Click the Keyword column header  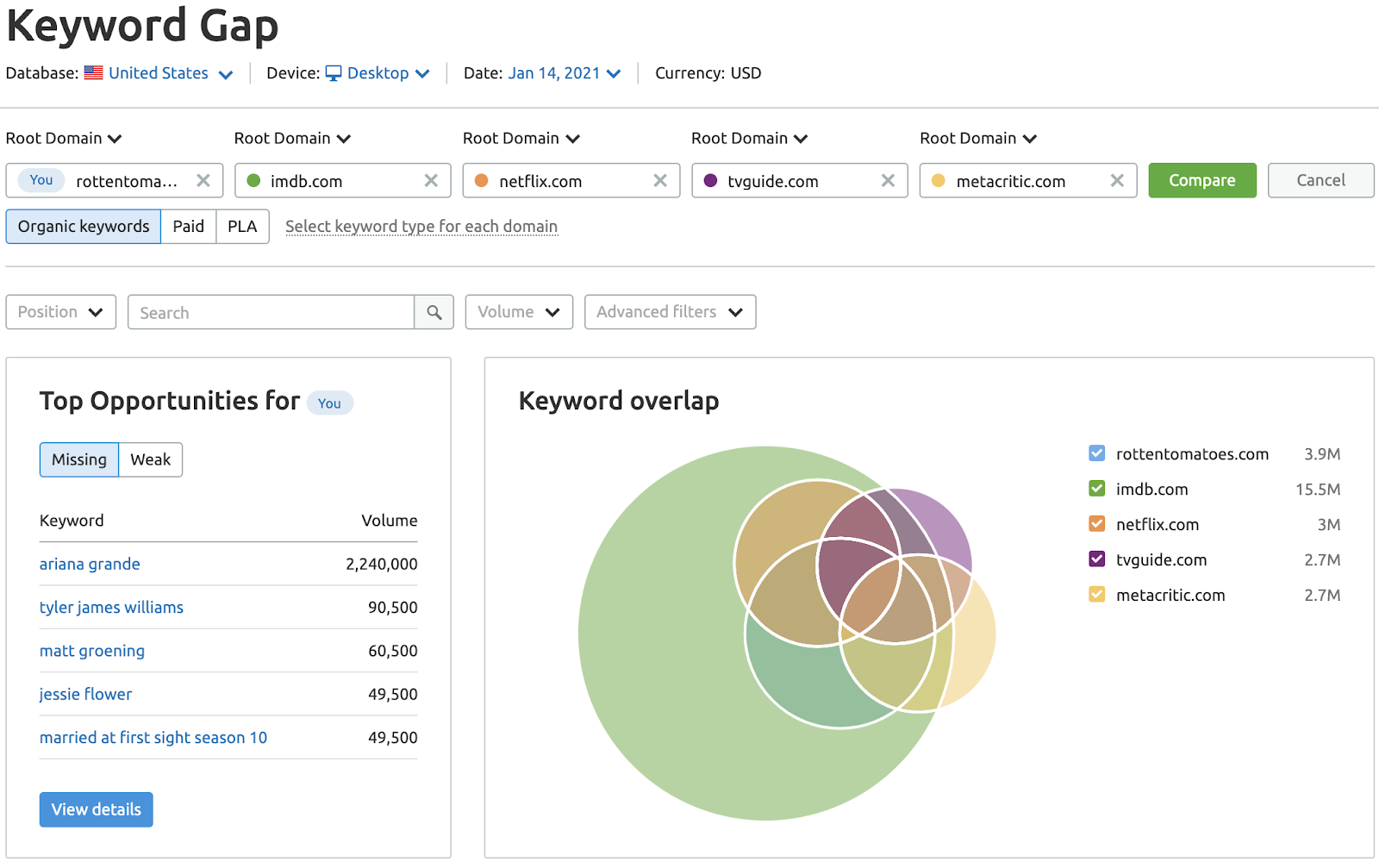72,521
